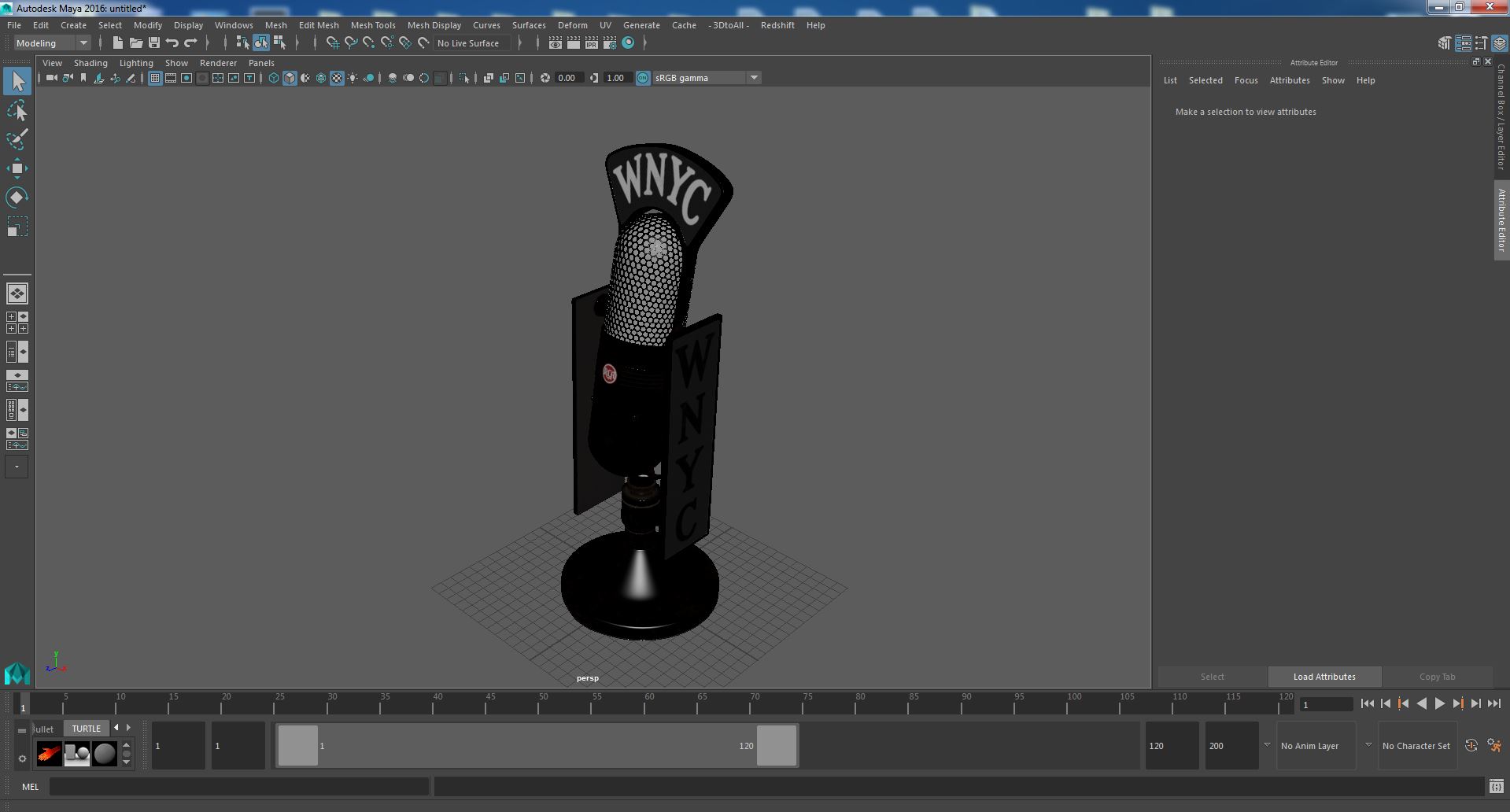The image size is (1510, 812).
Task: Open the Modeling menu set dropdown
Action: [x=52, y=43]
